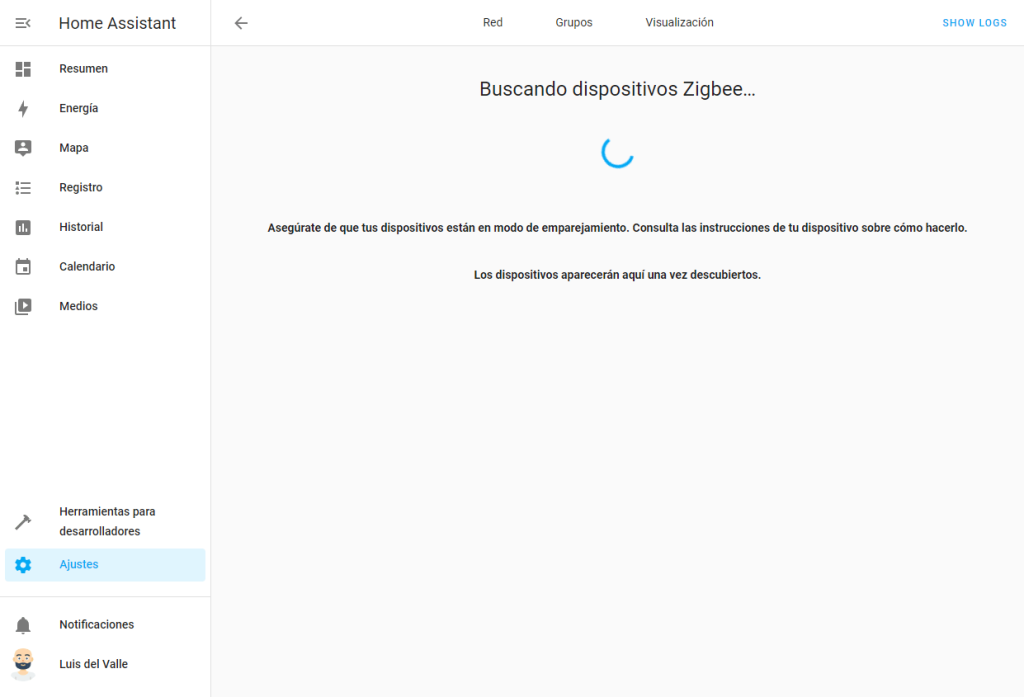This screenshot has width=1024, height=697.
Task: Open the Visualización tab
Action: (679, 23)
